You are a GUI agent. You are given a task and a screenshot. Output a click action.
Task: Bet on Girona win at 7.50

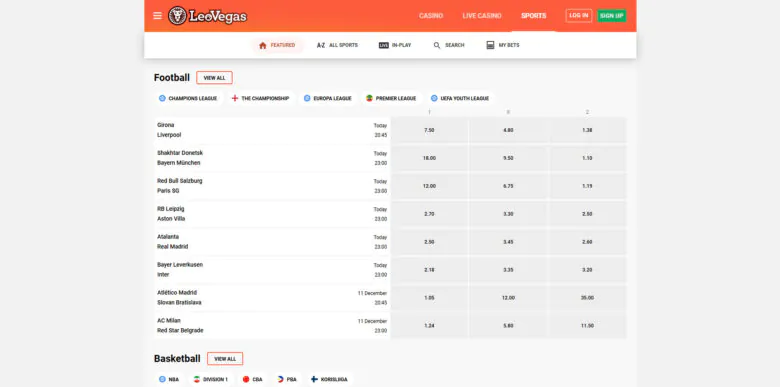429,130
